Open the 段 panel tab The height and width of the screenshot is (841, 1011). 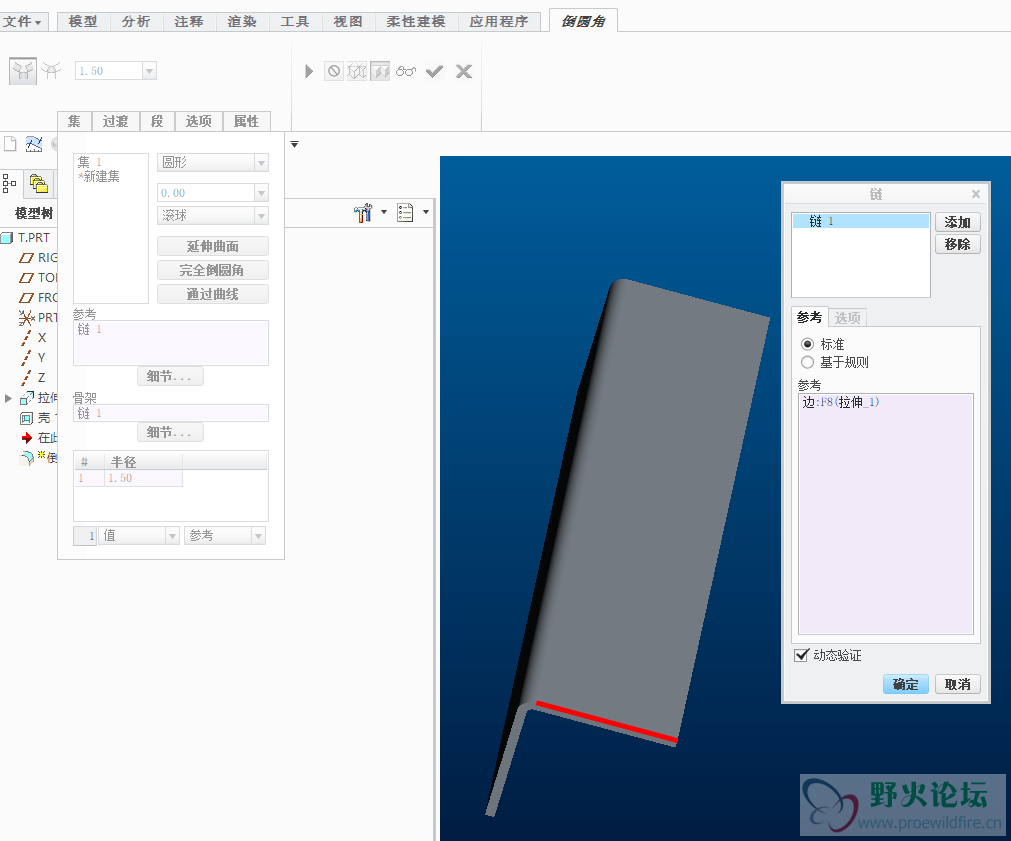(x=157, y=121)
